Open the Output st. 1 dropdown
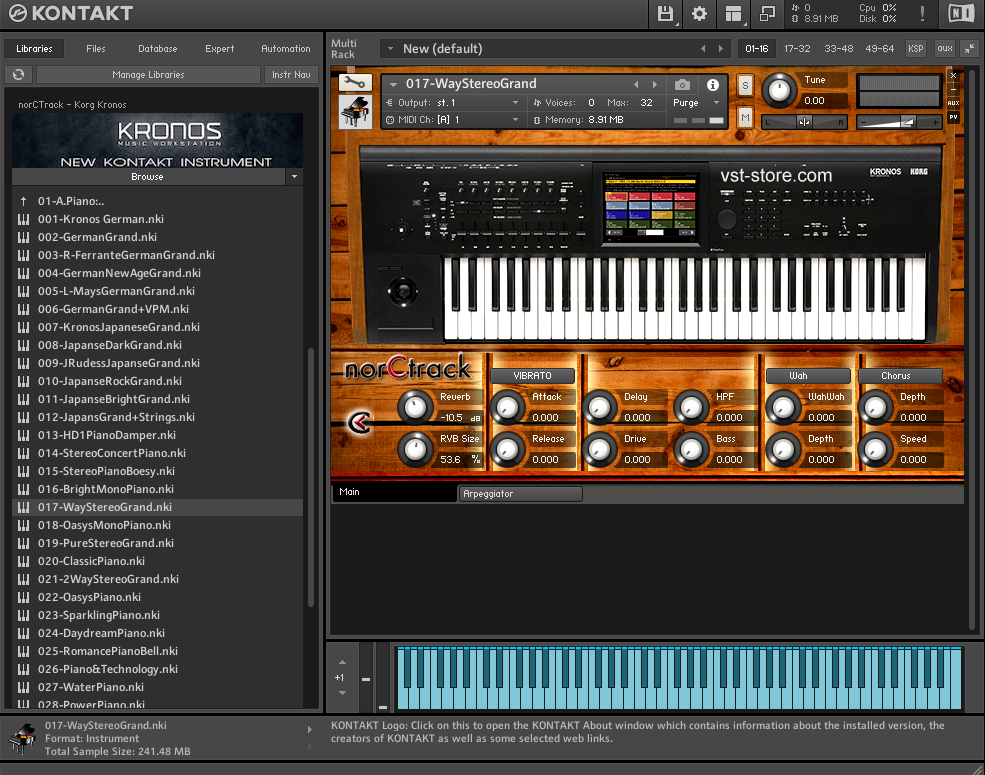985x775 pixels. (453, 102)
